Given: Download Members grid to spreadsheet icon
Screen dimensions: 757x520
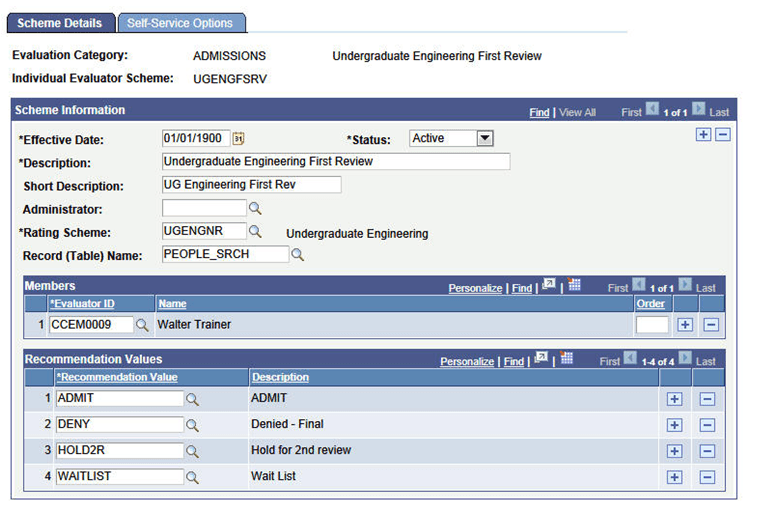Looking at the screenshot, I should (574, 284).
